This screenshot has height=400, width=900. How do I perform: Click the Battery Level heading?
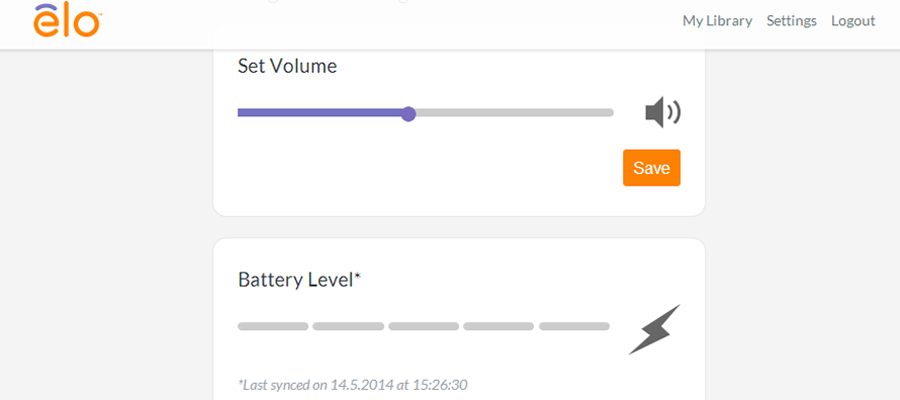pos(299,280)
